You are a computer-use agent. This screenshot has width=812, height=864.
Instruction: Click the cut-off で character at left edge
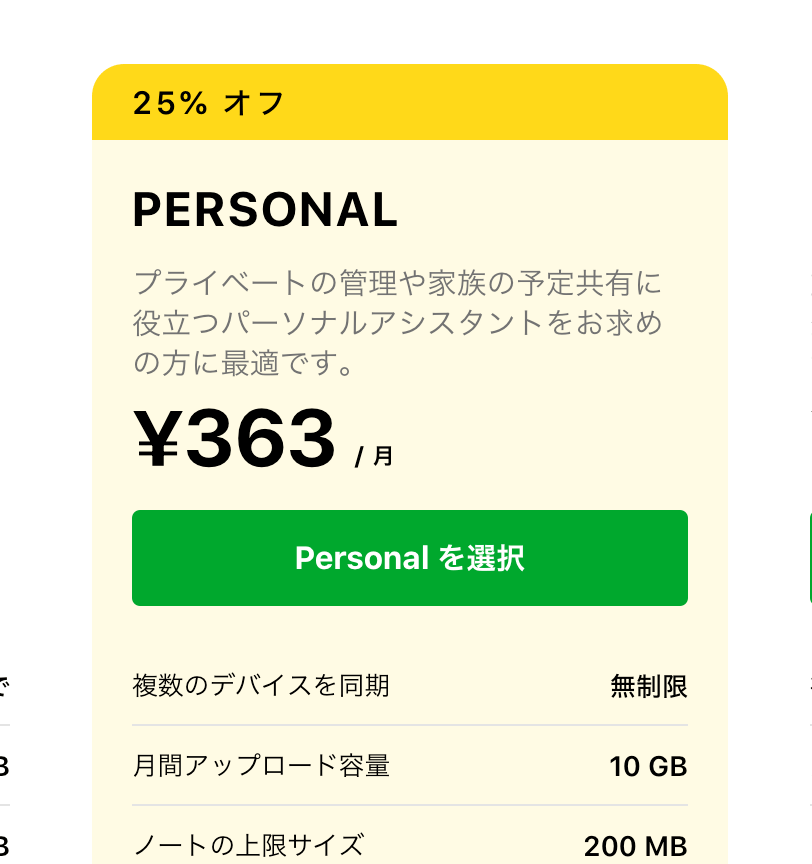click(3, 686)
